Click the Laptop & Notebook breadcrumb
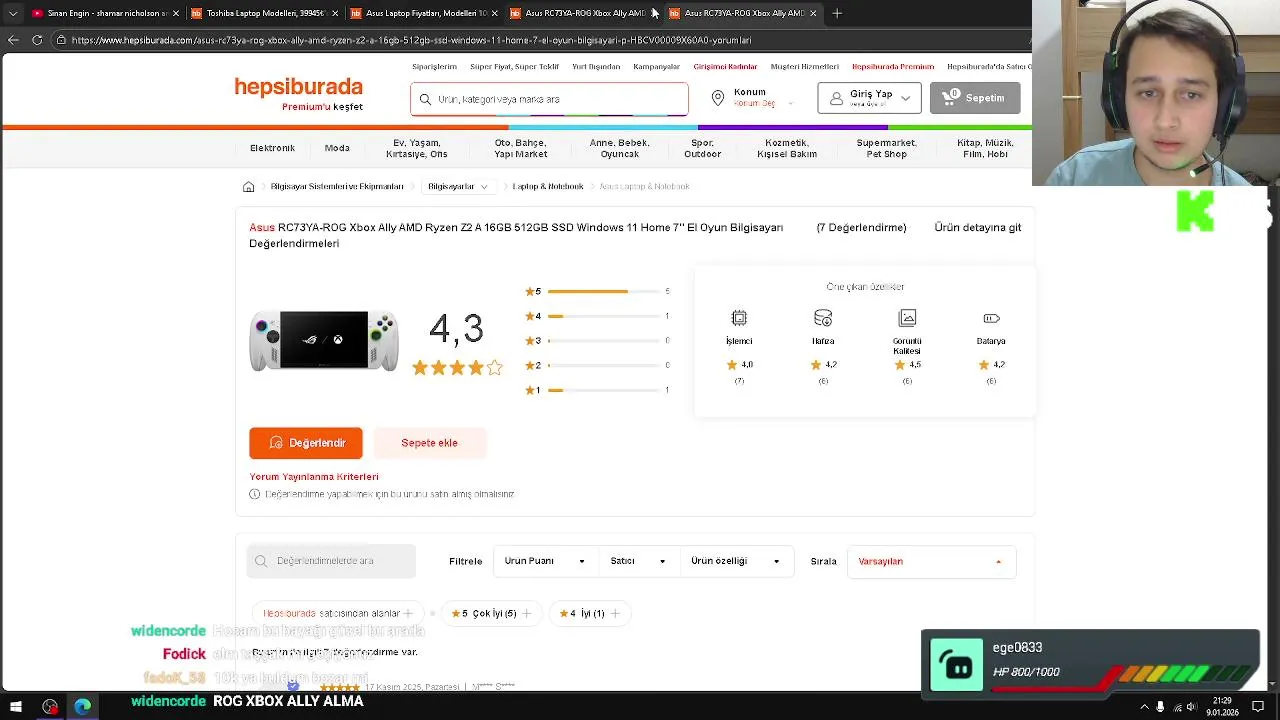1280x720 pixels. (548, 187)
